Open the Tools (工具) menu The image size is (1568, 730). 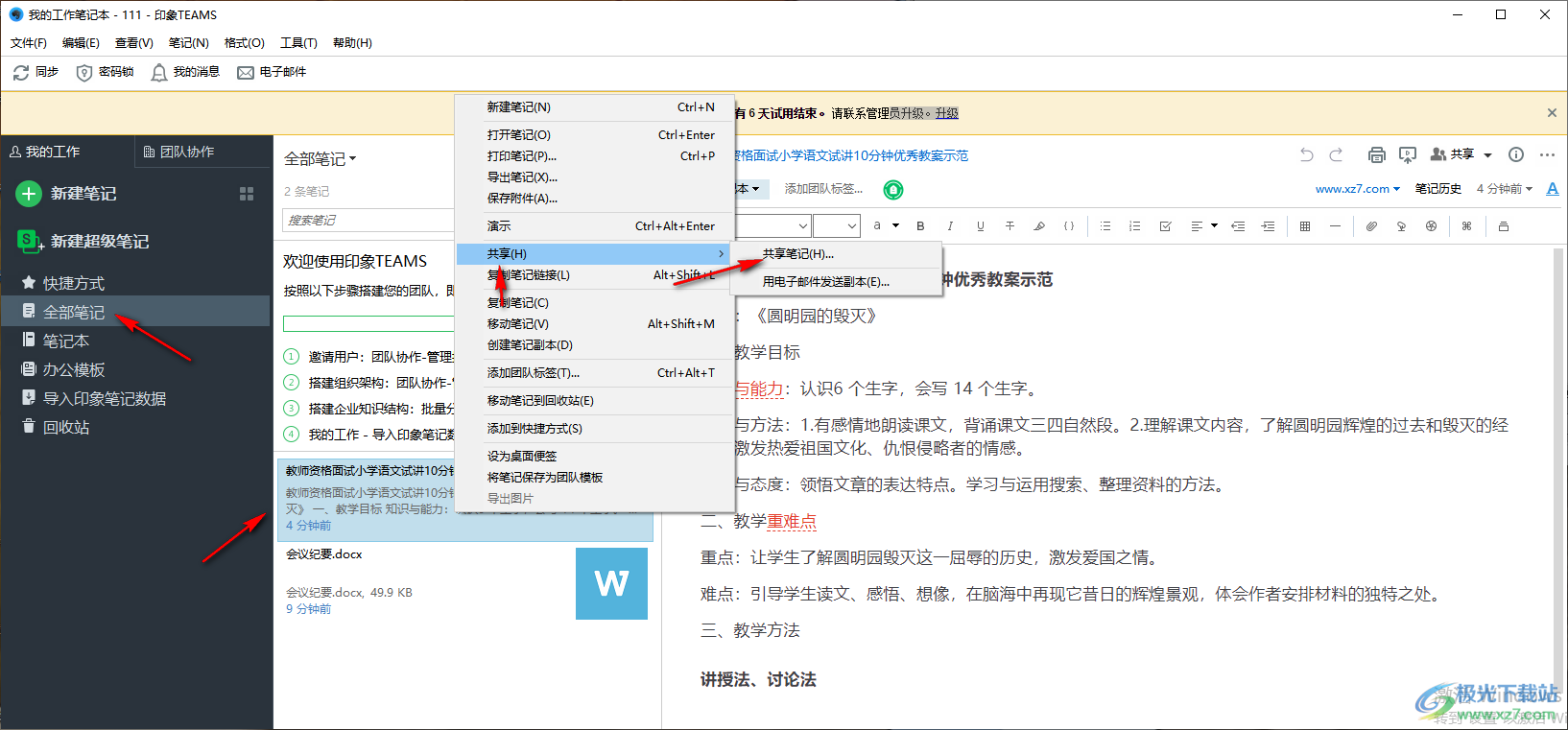pos(298,43)
